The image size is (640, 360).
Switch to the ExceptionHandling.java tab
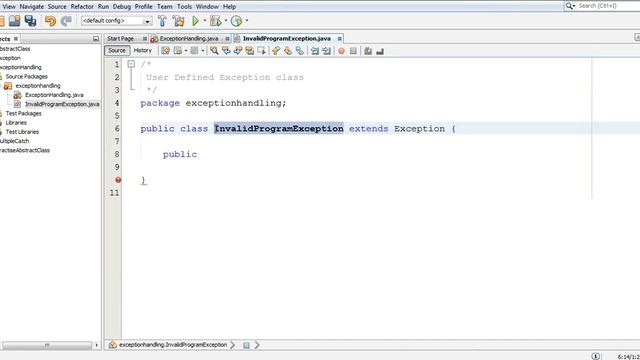click(x=189, y=38)
